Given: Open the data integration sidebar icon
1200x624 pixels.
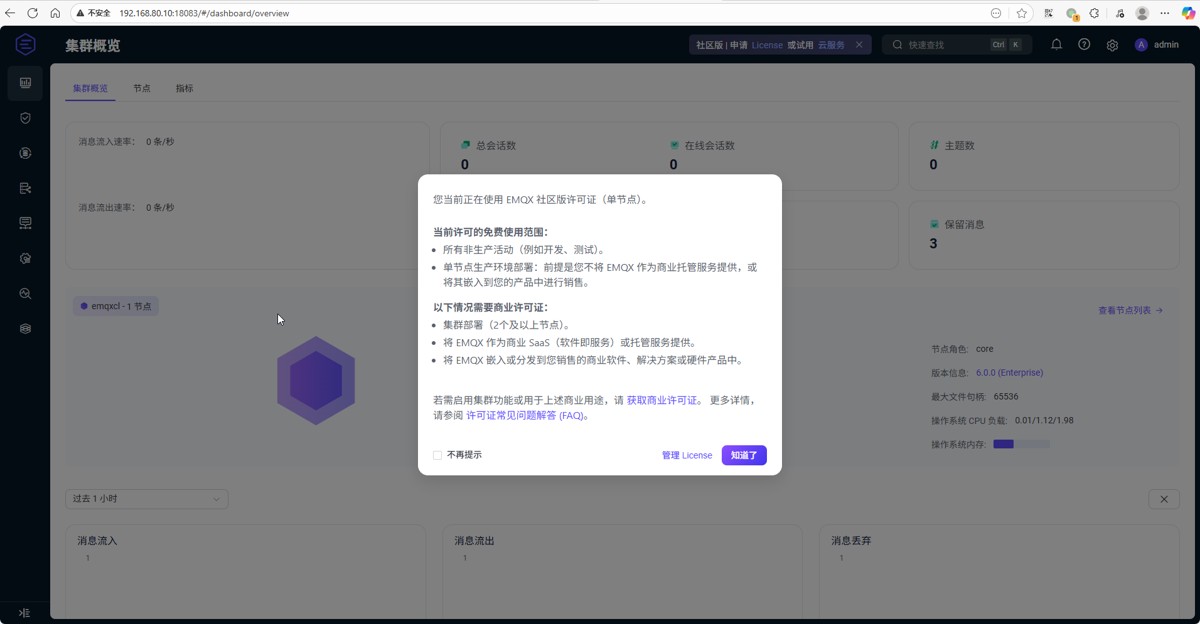Looking at the screenshot, I should (x=26, y=188).
